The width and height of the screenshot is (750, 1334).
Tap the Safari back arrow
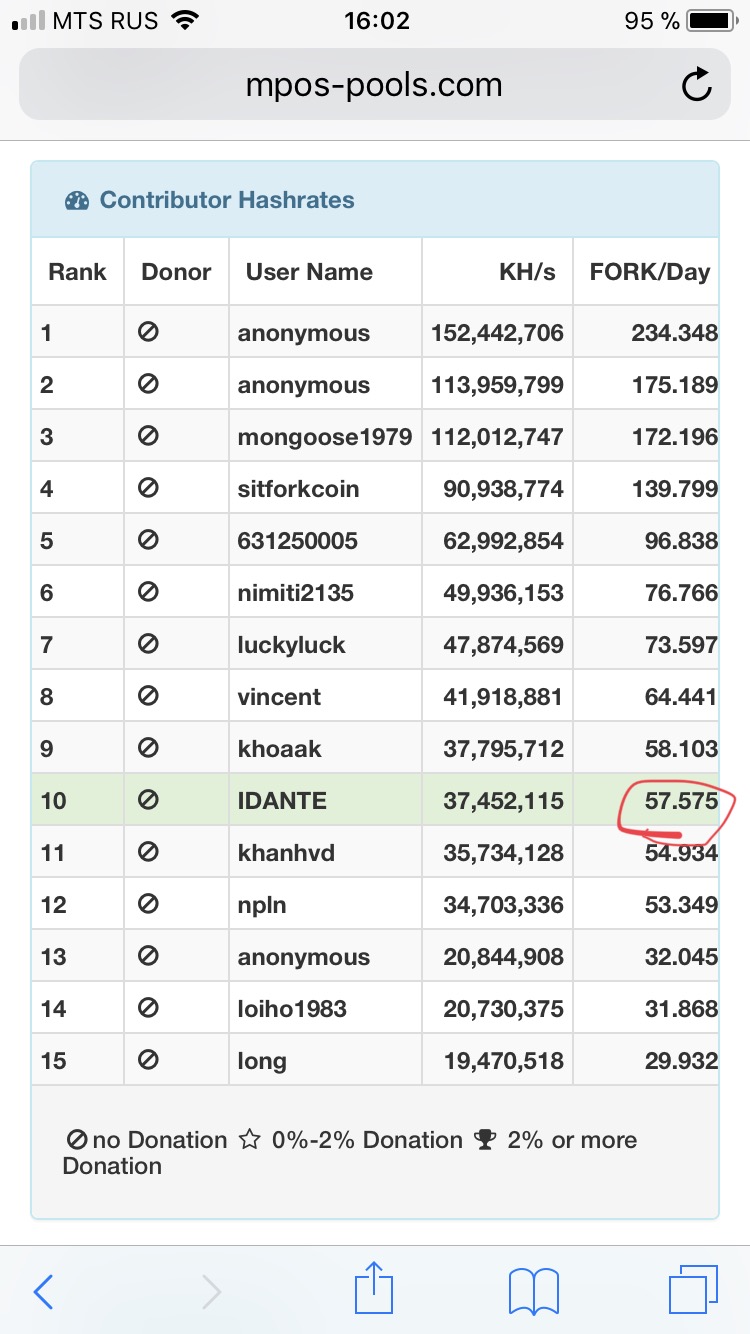43,1292
